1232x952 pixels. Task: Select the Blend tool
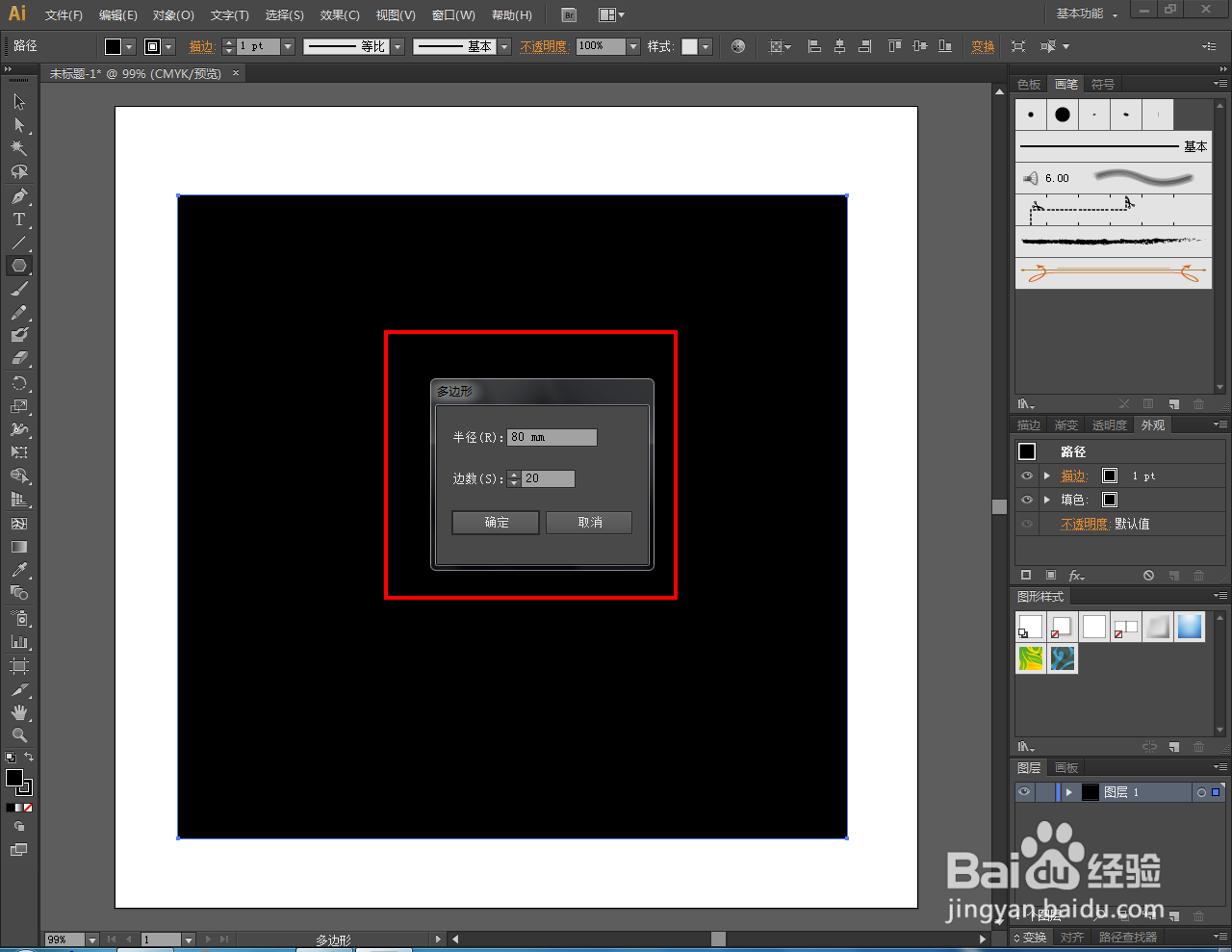tap(19, 593)
